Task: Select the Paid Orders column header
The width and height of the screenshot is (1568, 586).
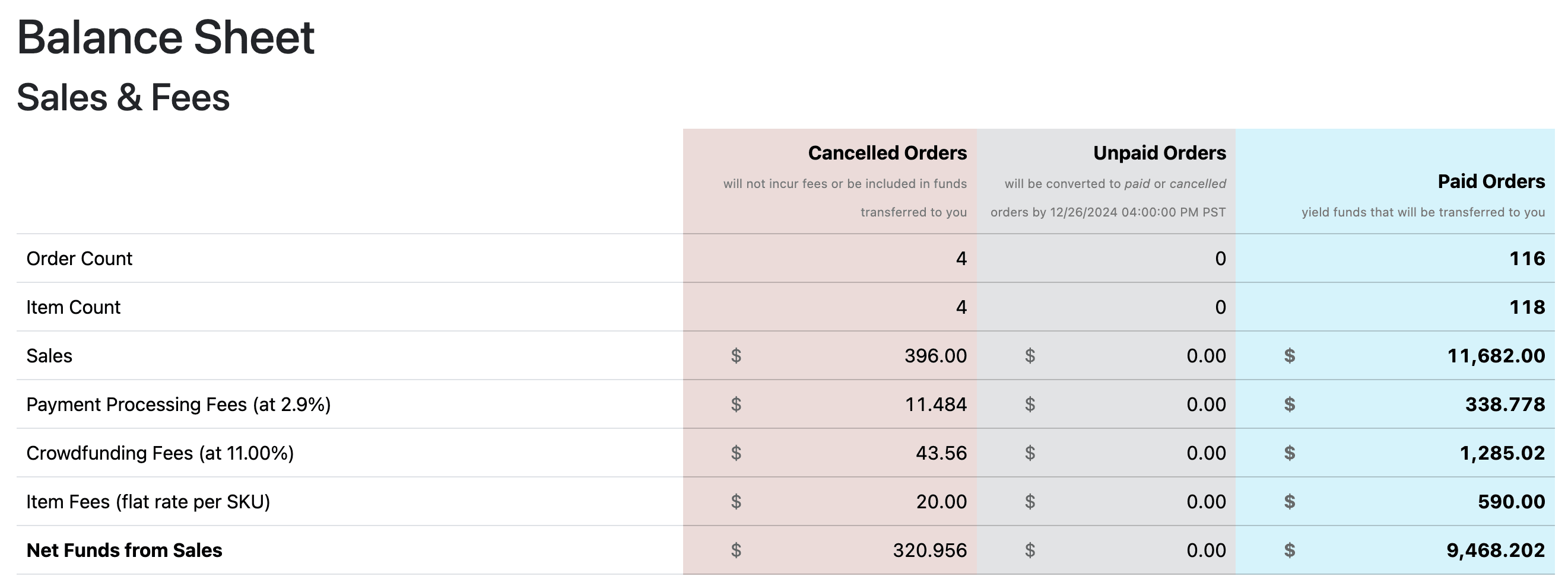Action: tap(1491, 181)
